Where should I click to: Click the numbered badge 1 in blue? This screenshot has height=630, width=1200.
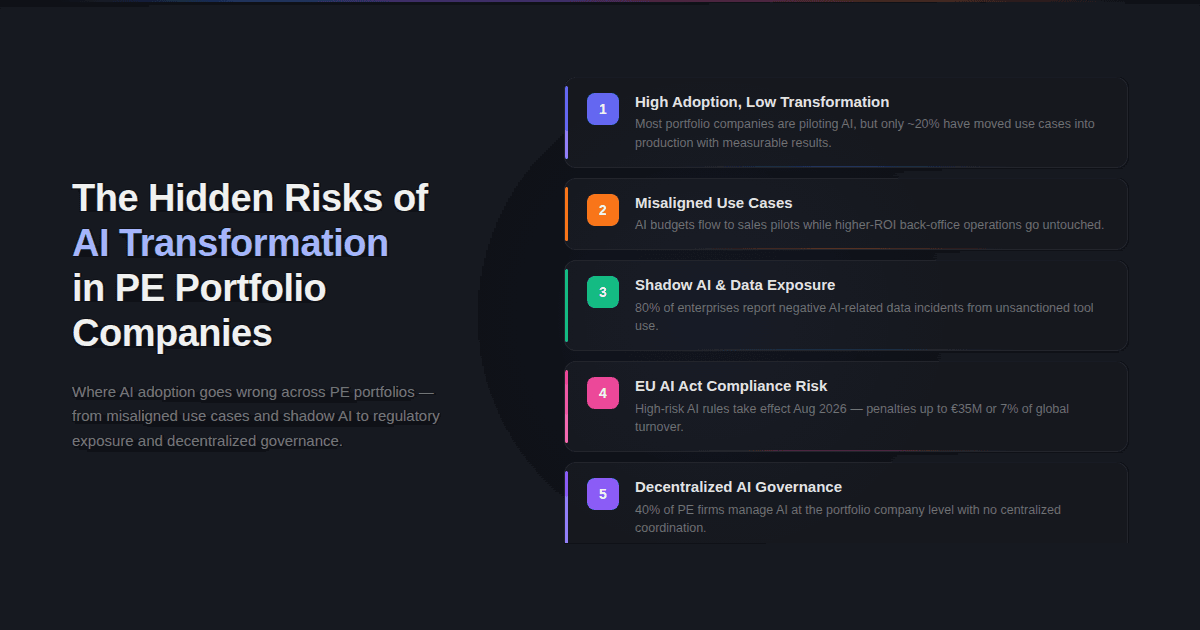pyautogui.click(x=602, y=108)
